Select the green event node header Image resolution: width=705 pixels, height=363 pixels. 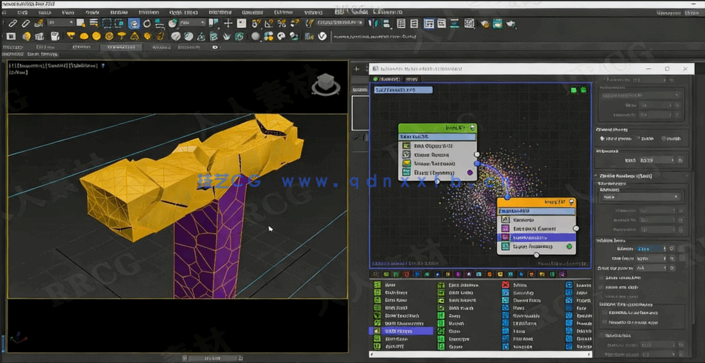tap(437, 128)
